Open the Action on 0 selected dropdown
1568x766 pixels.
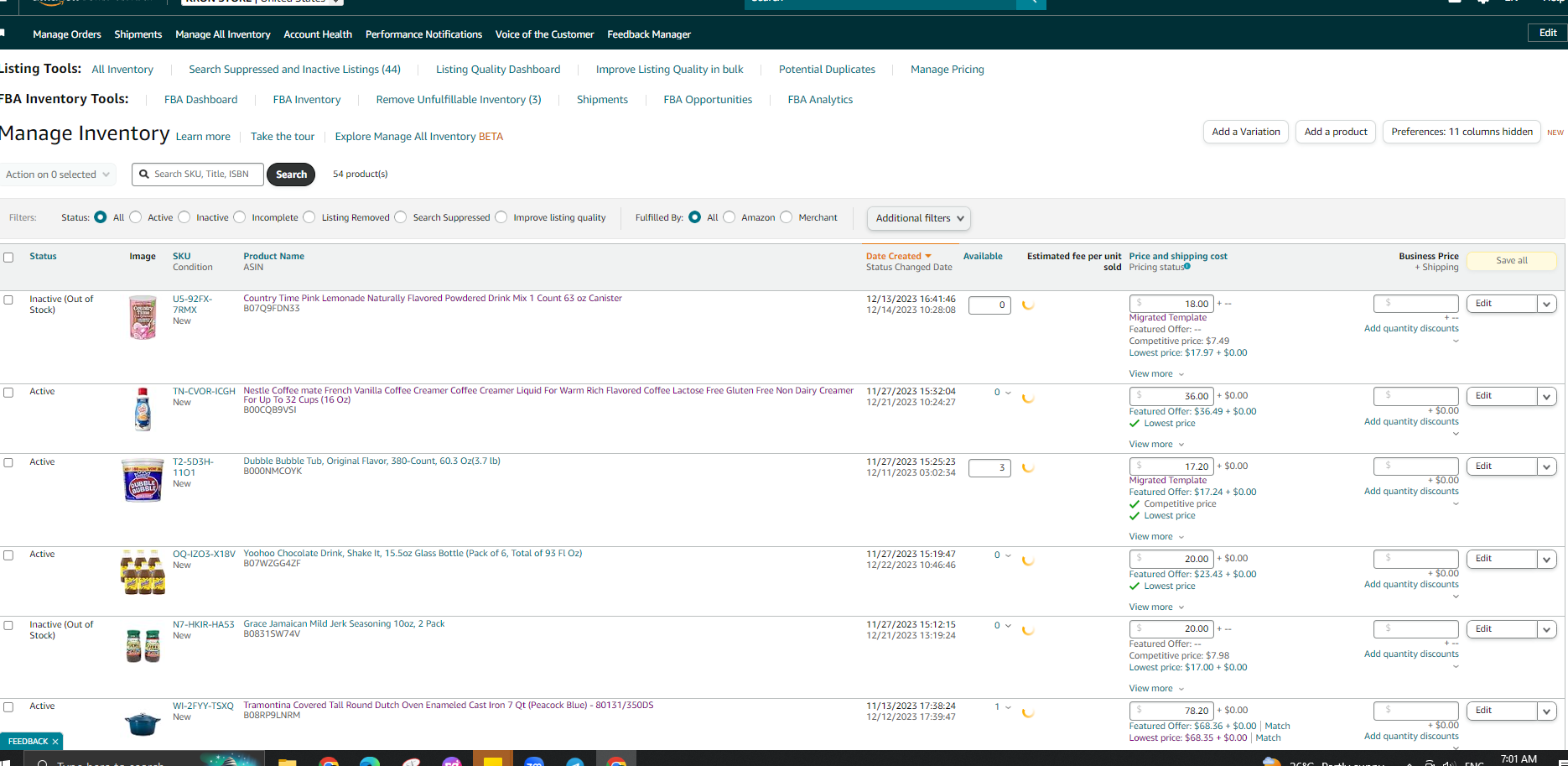pyautogui.click(x=58, y=175)
